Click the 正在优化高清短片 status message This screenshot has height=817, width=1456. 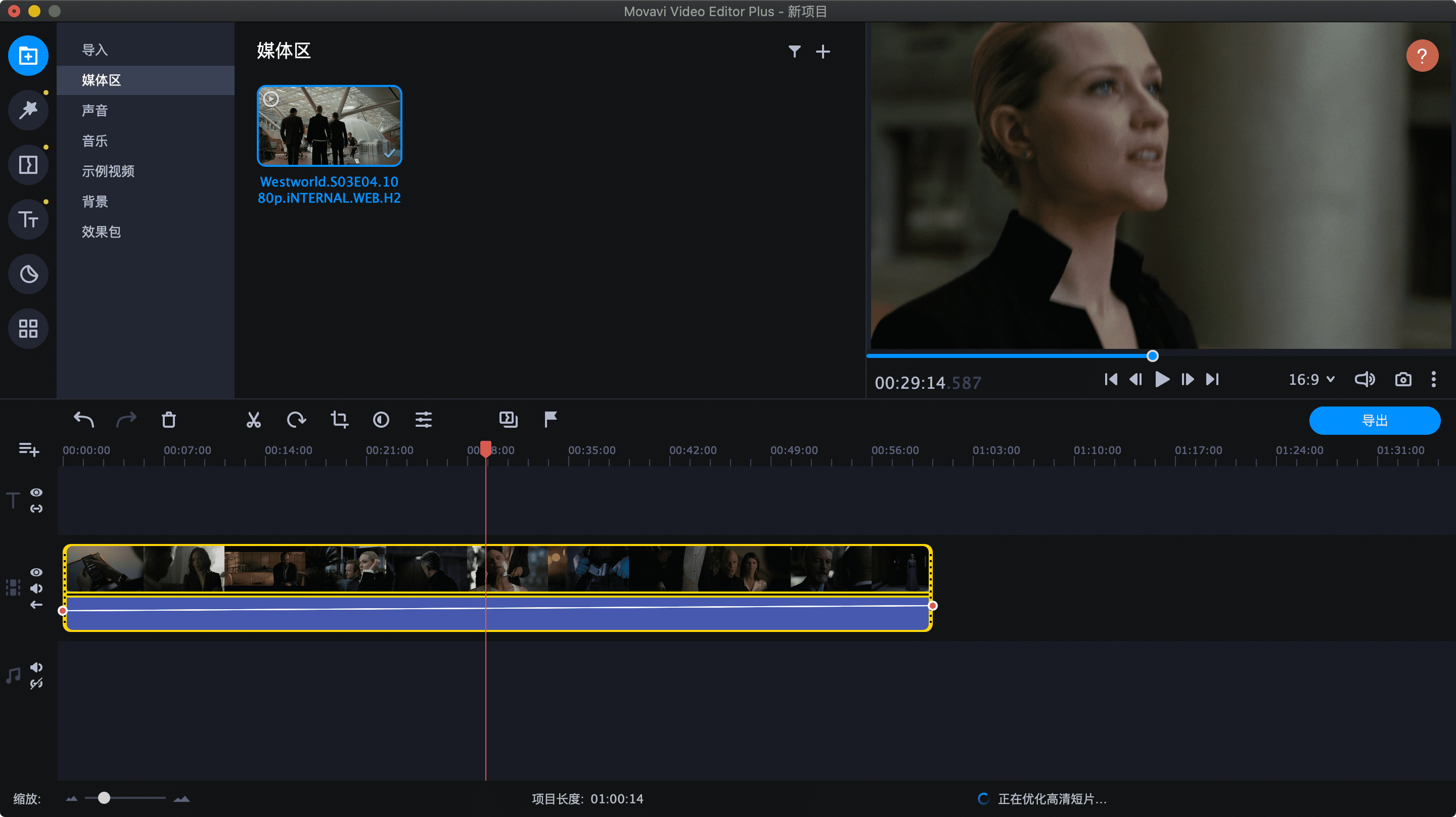[x=1052, y=798]
